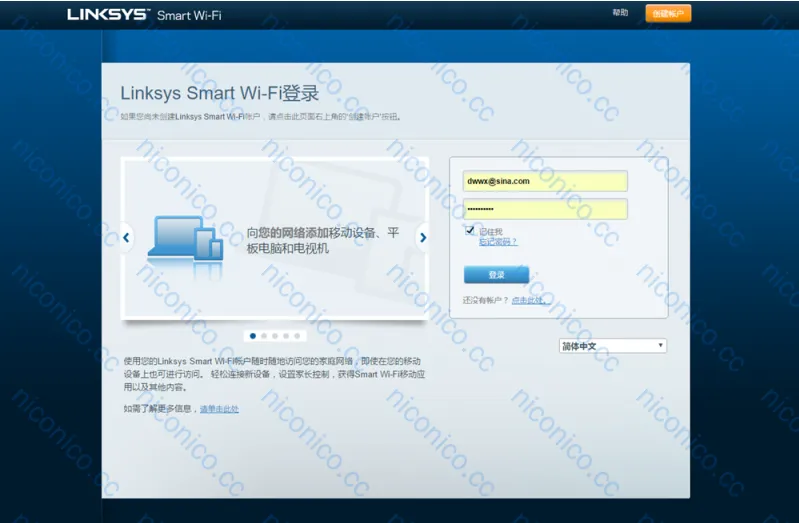Select the first carousel pagination dot
The height and width of the screenshot is (523, 799).
point(253,336)
